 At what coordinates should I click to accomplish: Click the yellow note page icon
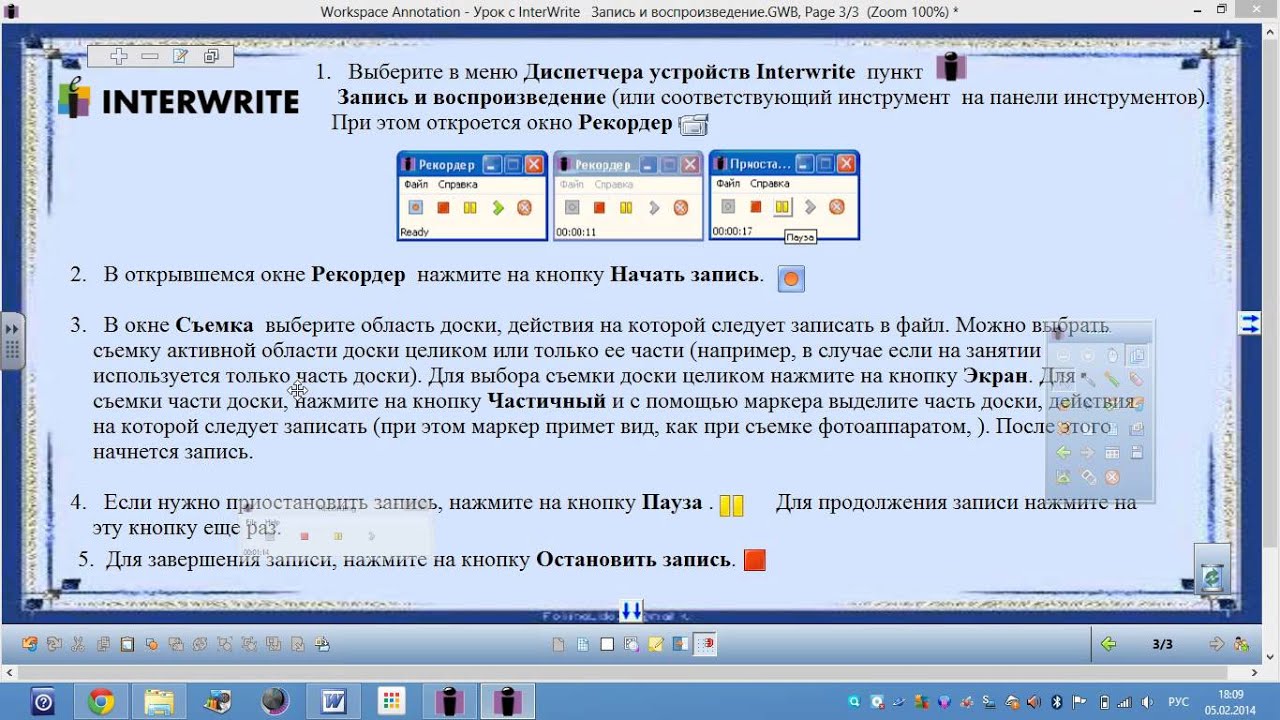point(656,644)
